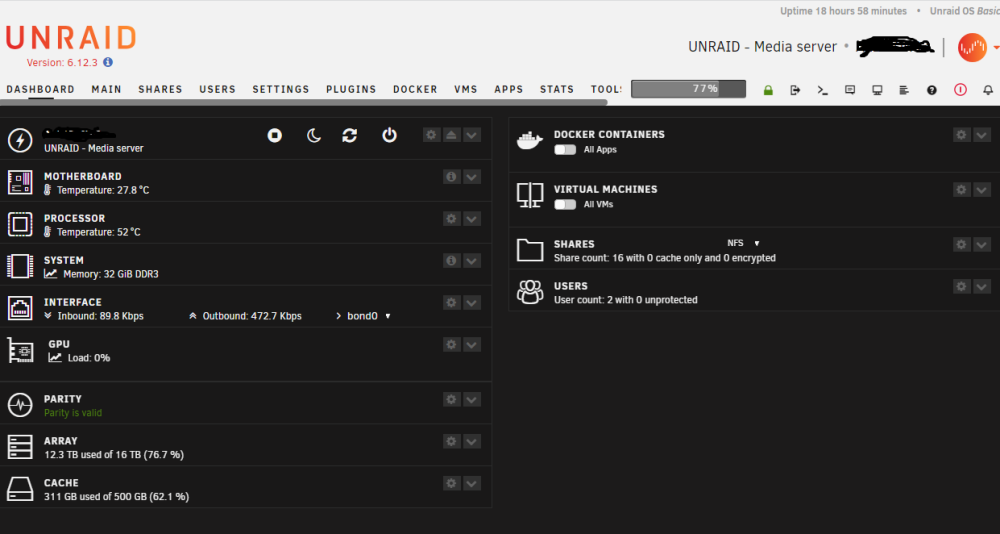
Task: Open Users settings gear
Action: coord(962,286)
